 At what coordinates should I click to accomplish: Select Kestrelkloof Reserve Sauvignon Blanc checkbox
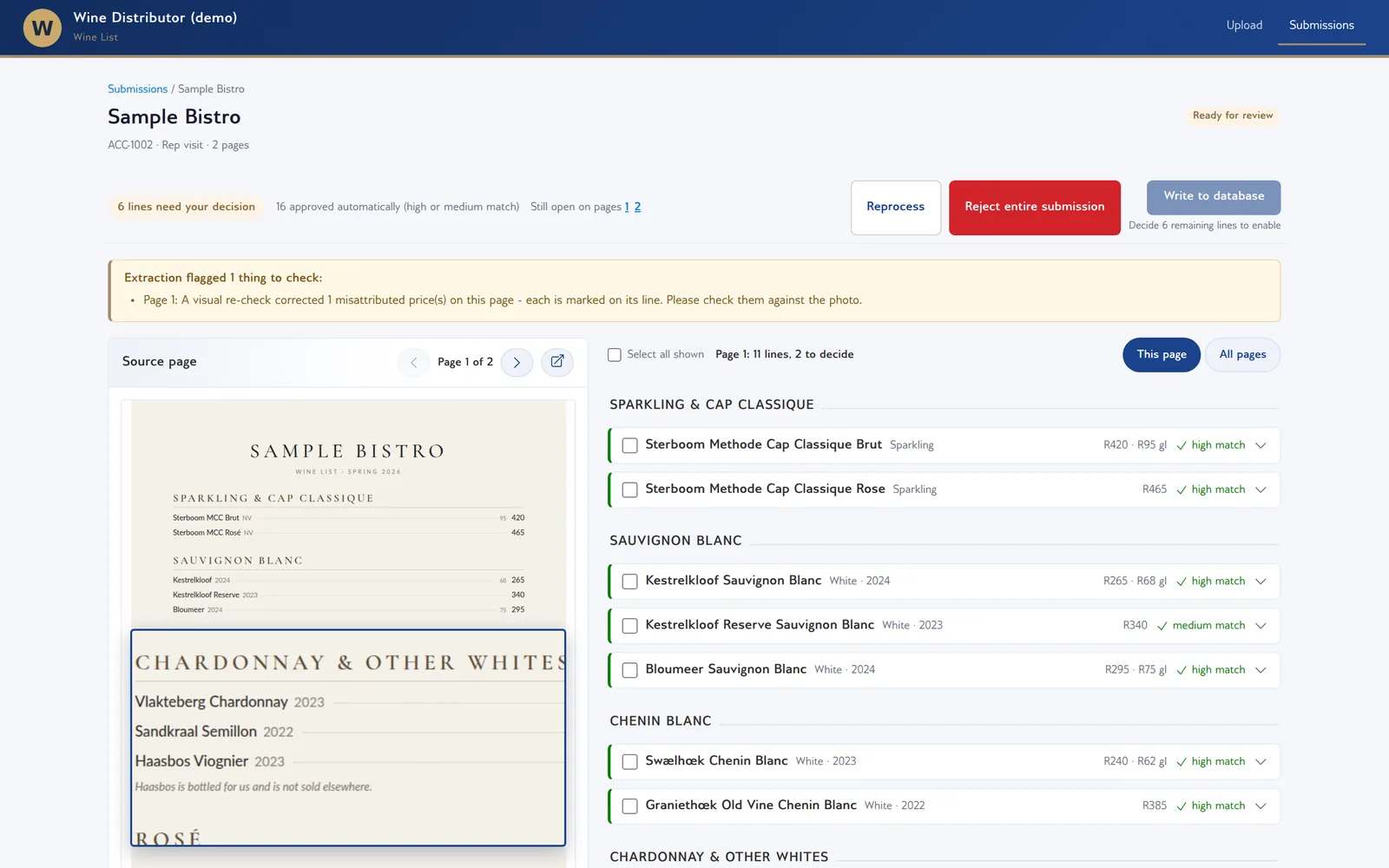coord(630,626)
